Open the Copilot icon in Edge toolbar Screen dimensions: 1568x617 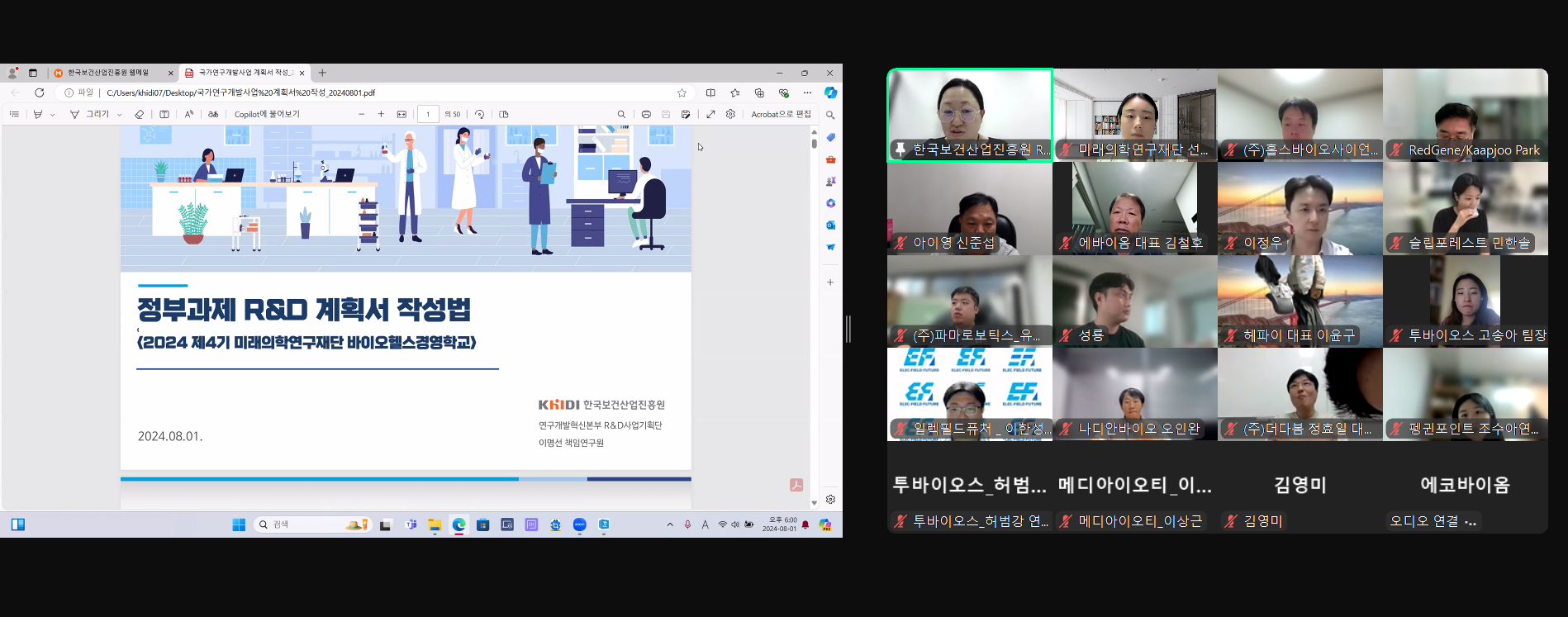coord(830,93)
